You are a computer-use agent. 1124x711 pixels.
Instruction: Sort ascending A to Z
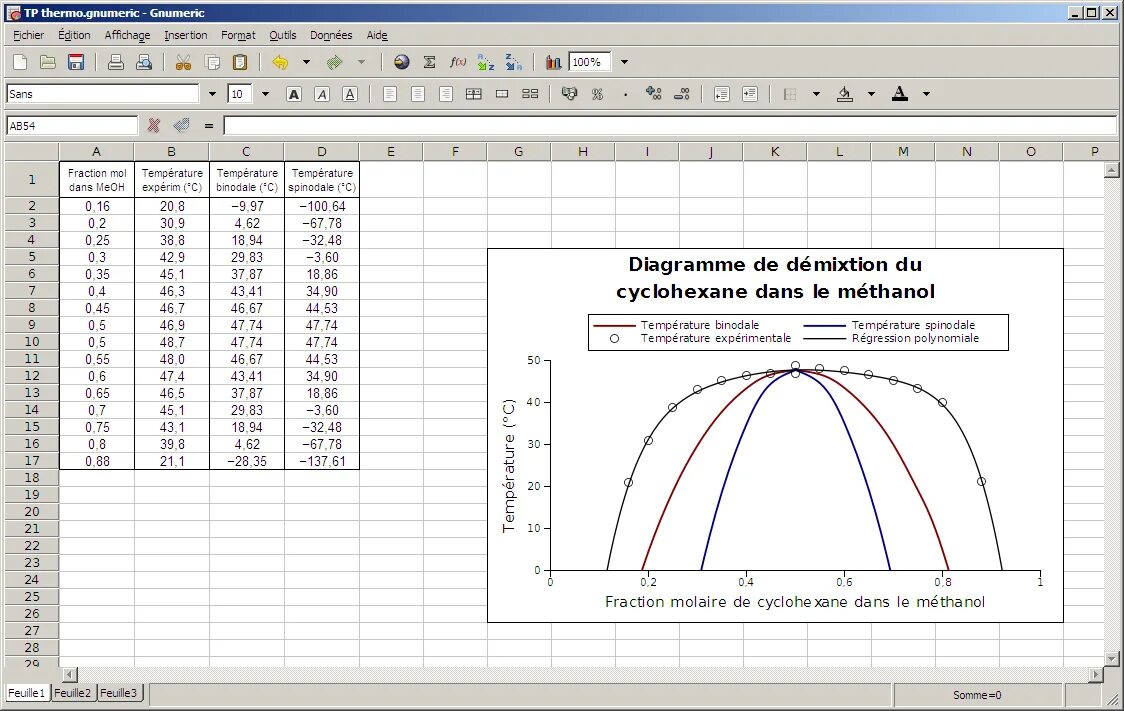tap(485, 62)
